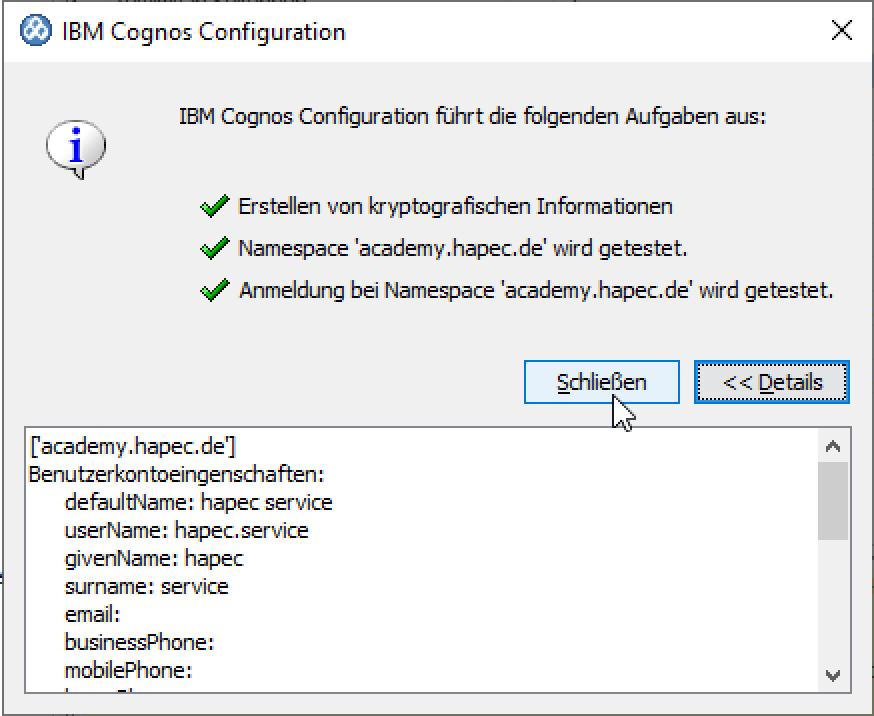The width and height of the screenshot is (874, 716).
Task: Click the 'Erstellen von kryptografischen Informationen' task text
Action: click(x=455, y=207)
